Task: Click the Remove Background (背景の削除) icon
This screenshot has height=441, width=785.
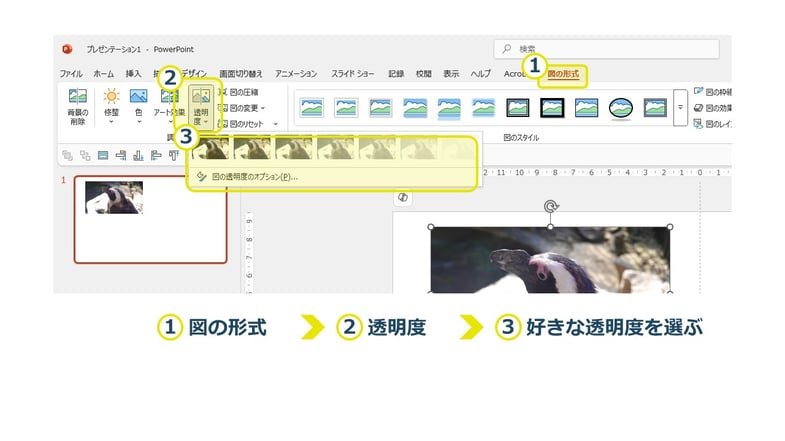Action: (78, 106)
